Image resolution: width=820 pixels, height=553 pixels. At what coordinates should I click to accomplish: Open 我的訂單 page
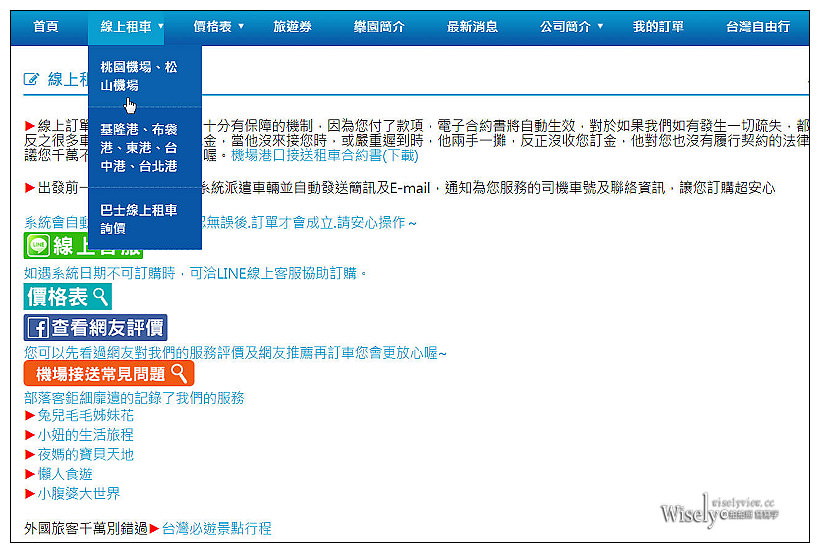[x=658, y=27]
